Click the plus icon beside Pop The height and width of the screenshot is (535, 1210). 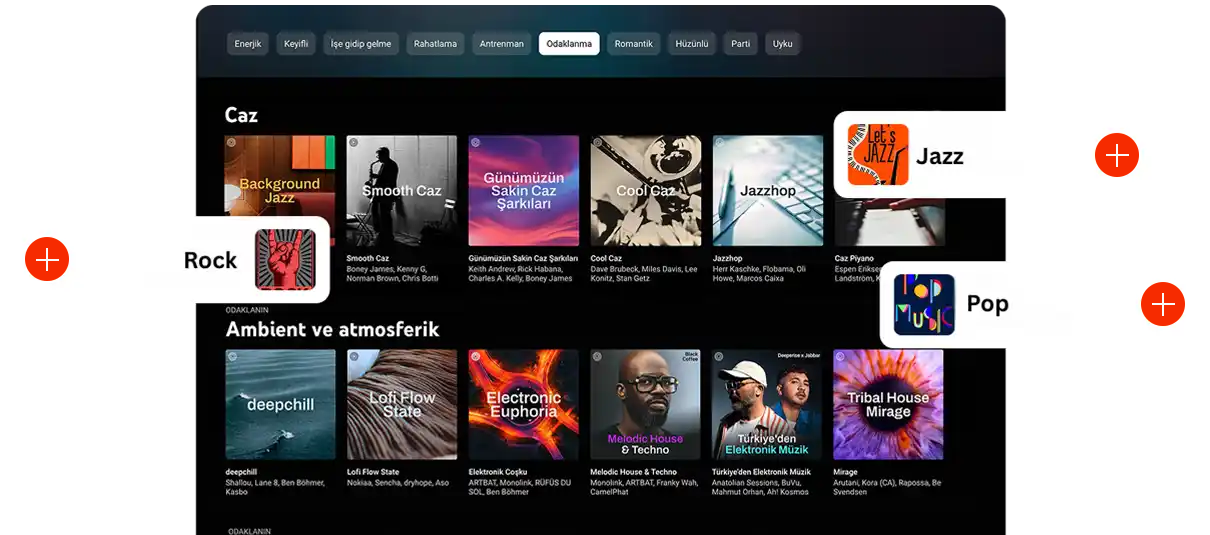tap(1163, 304)
